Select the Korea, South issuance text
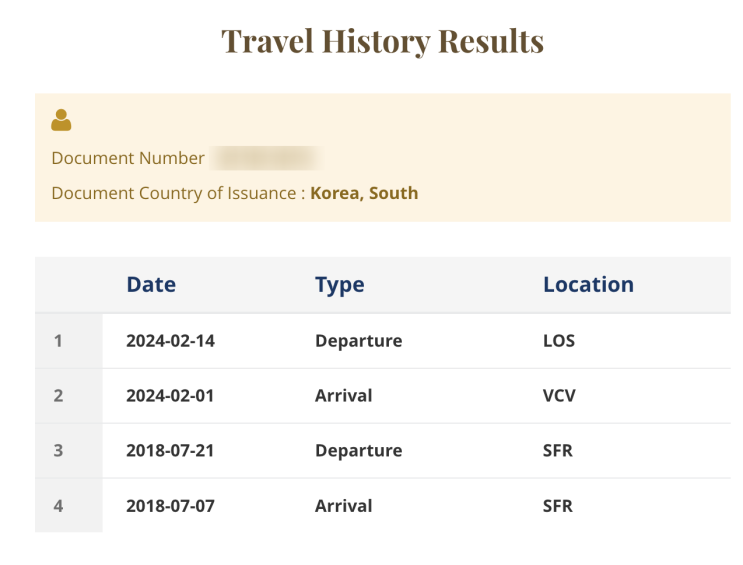 click(364, 193)
